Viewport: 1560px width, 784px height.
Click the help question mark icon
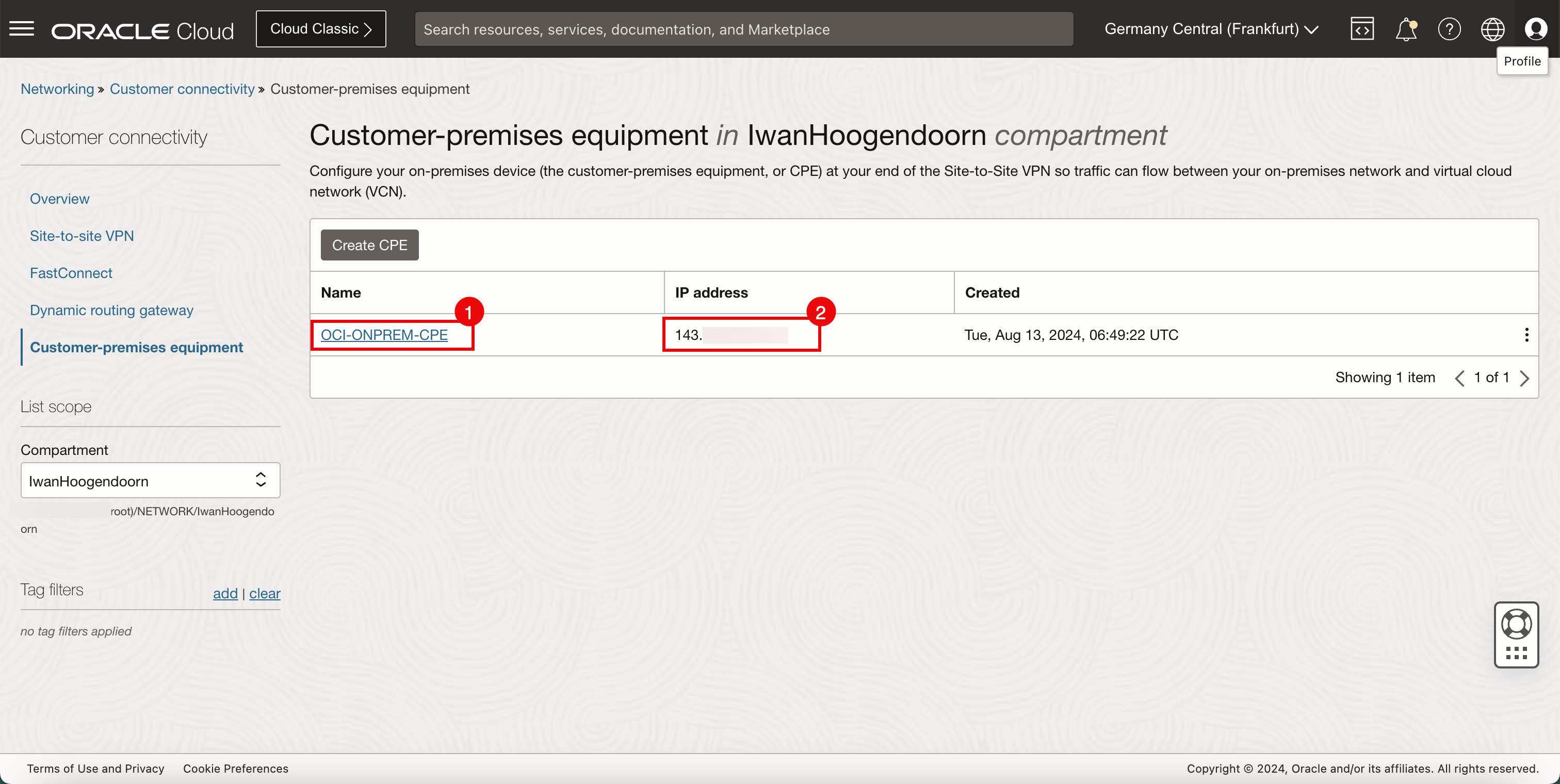pos(1449,28)
